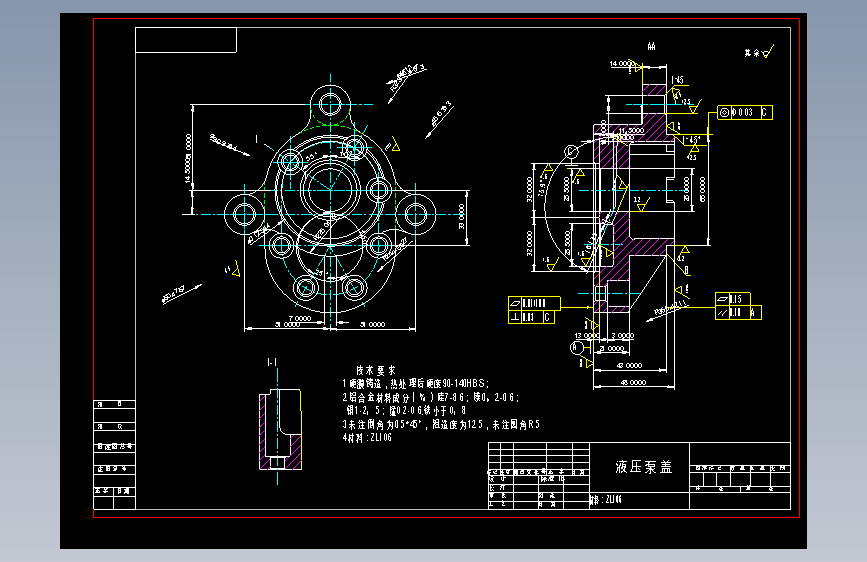This screenshot has width=867, height=562.
Task: Click the circled datum C marker
Action: pyautogui.click(x=571, y=151)
